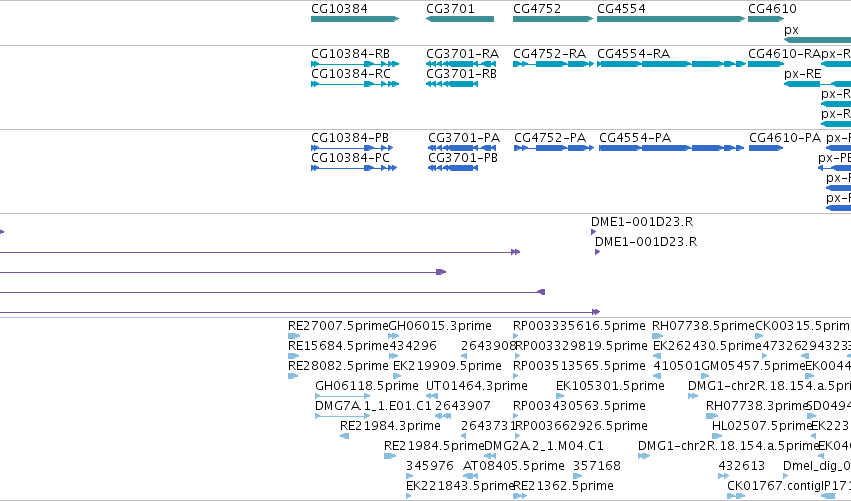The height and width of the screenshot is (501, 851).
Task: Open protein CG4752-PA
Action: (x=550, y=138)
